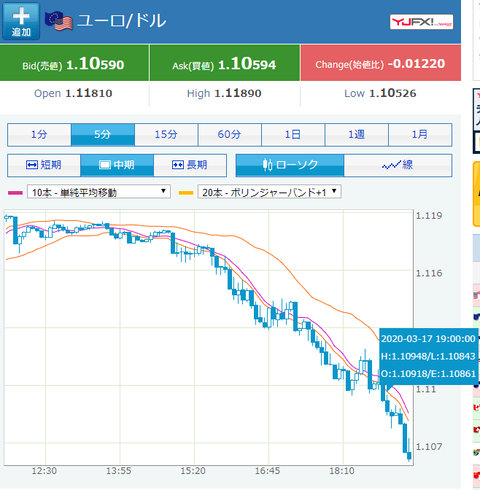The width and height of the screenshot is (480, 490).
Task: Switch chart type to ローソク candlestick
Action: 290,165
